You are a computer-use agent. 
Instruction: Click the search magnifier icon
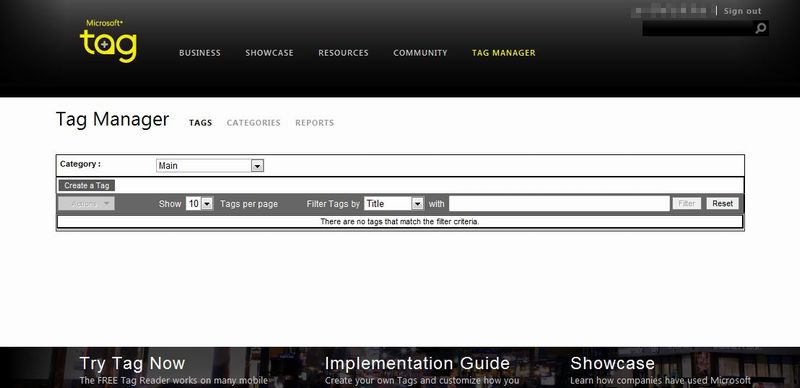pyautogui.click(x=760, y=29)
